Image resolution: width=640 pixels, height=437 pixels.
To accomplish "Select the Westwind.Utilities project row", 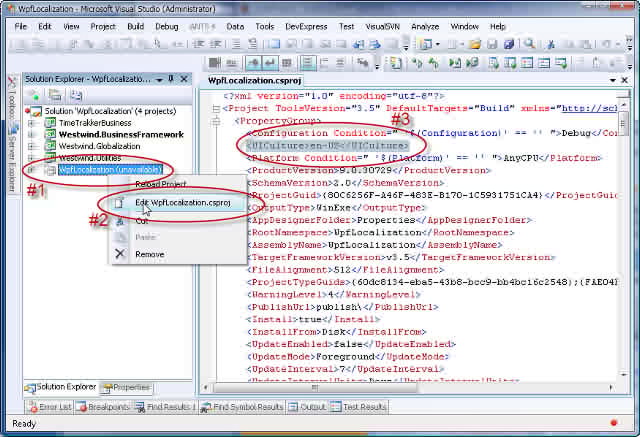I will coord(90,158).
